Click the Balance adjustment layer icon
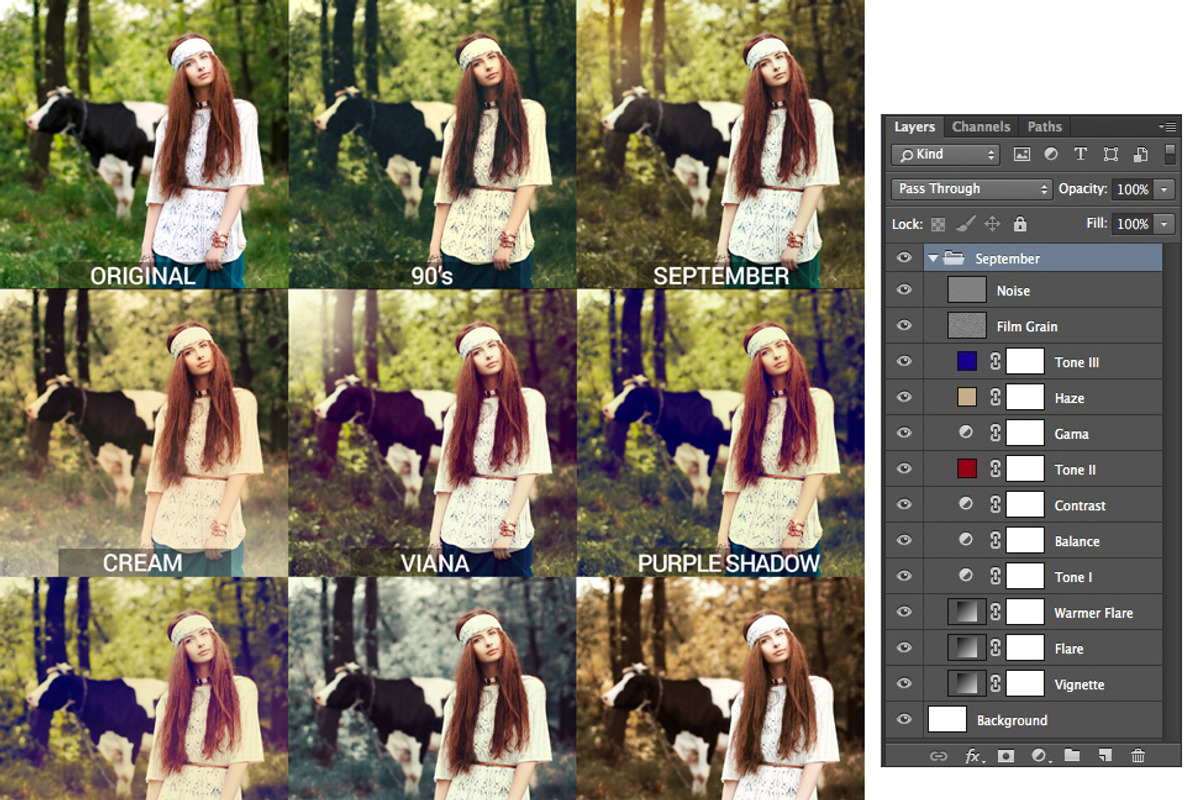This screenshot has width=1200, height=800. pos(966,540)
